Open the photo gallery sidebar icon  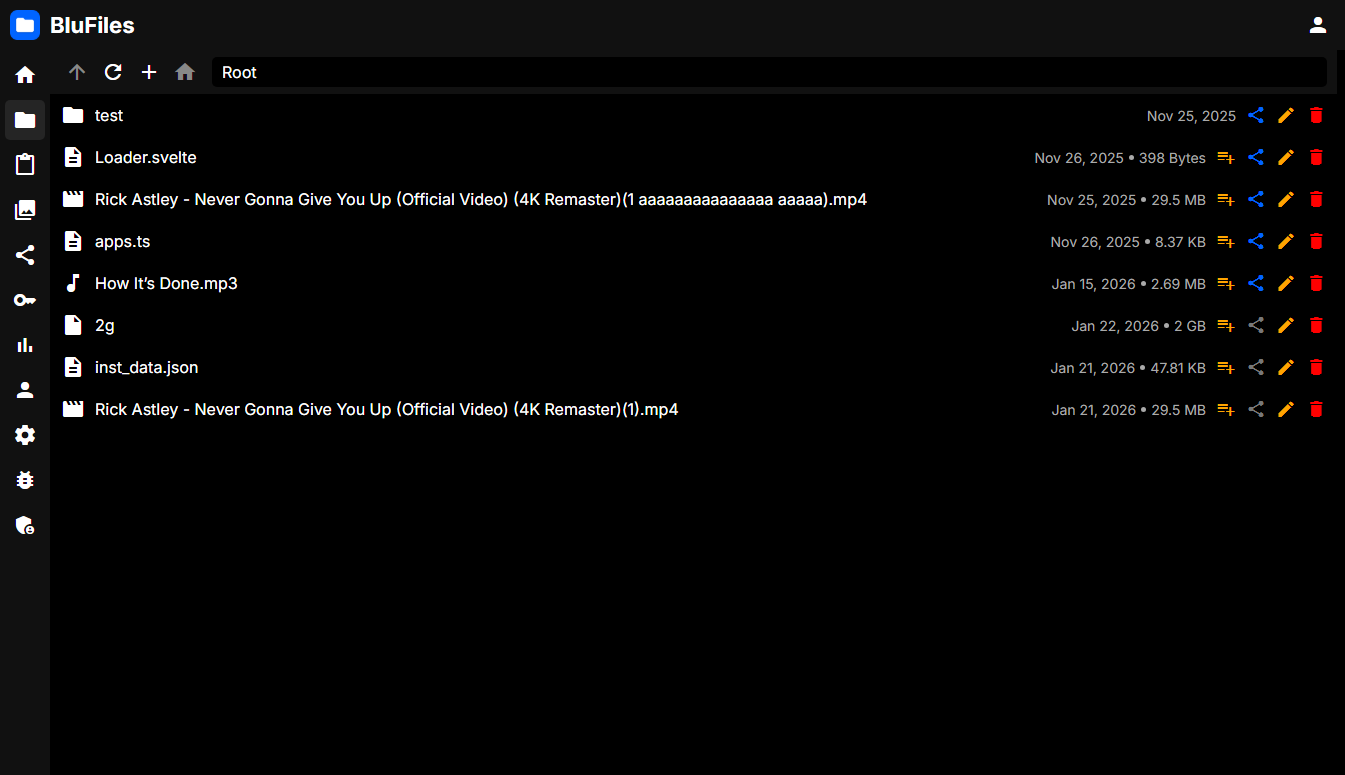pos(25,210)
